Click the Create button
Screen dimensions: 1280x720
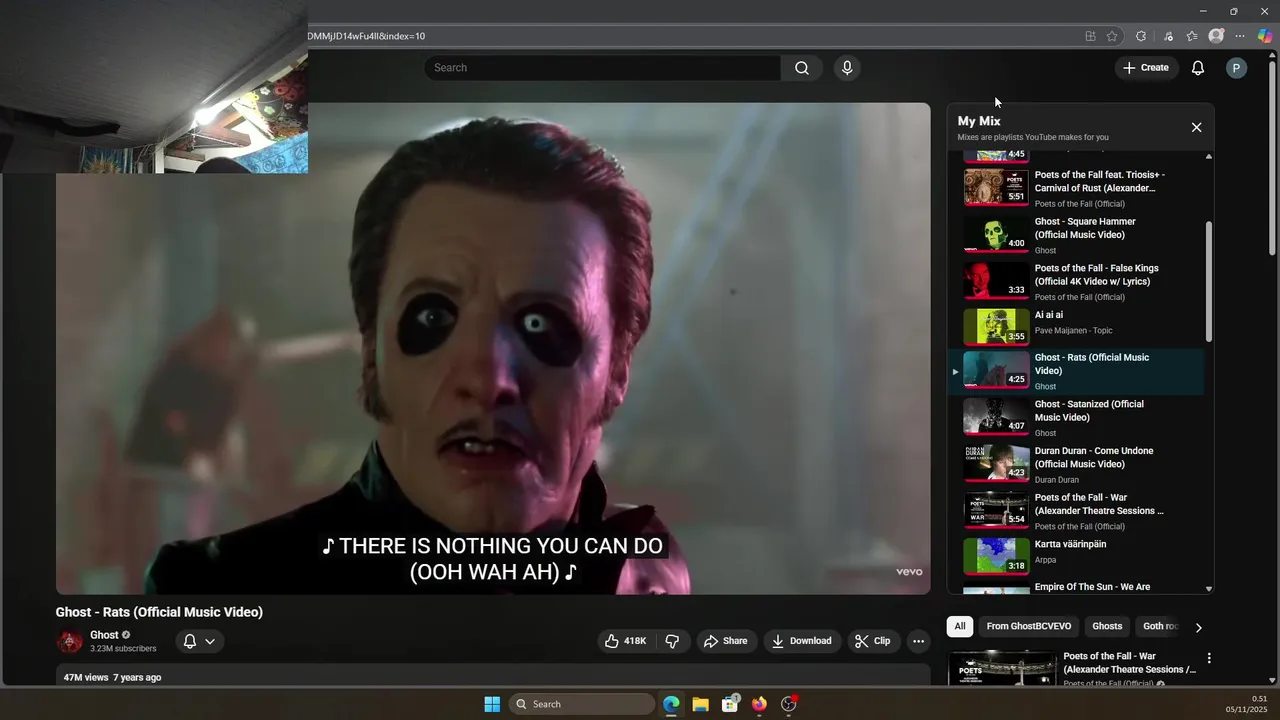point(1146,68)
